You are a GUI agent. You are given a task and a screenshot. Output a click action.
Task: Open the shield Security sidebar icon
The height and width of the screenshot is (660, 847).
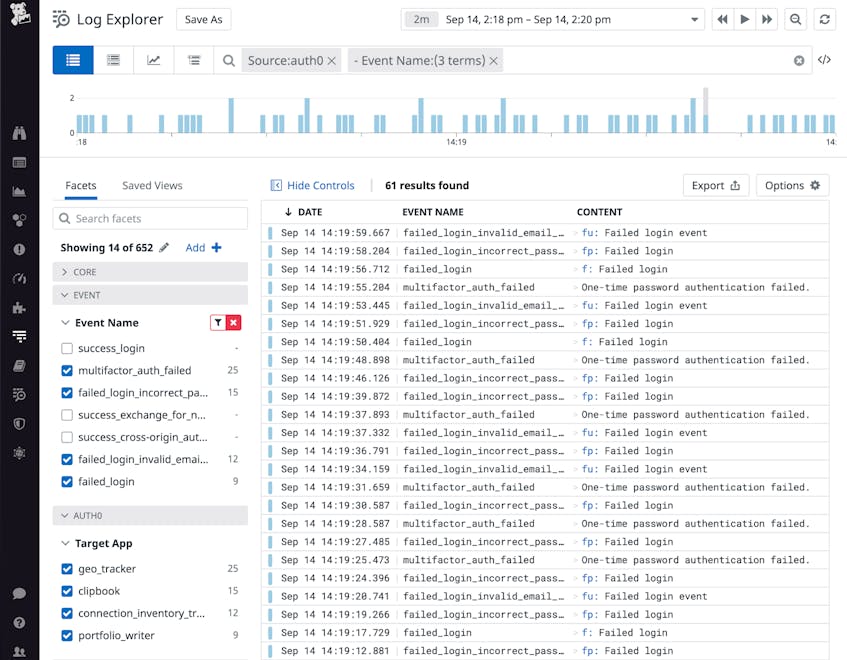(19, 424)
